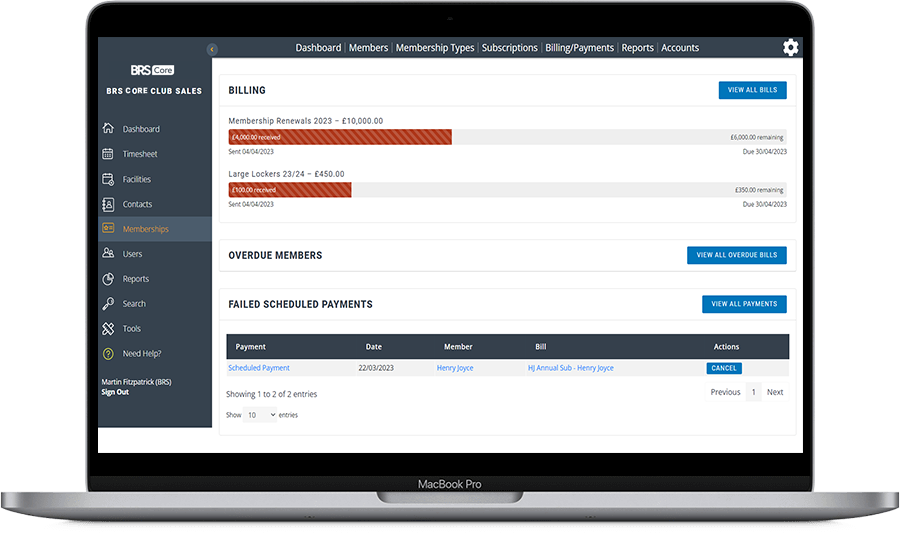Open Users from the sidebar
This screenshot has width=900, height=535.
point(132,254)
